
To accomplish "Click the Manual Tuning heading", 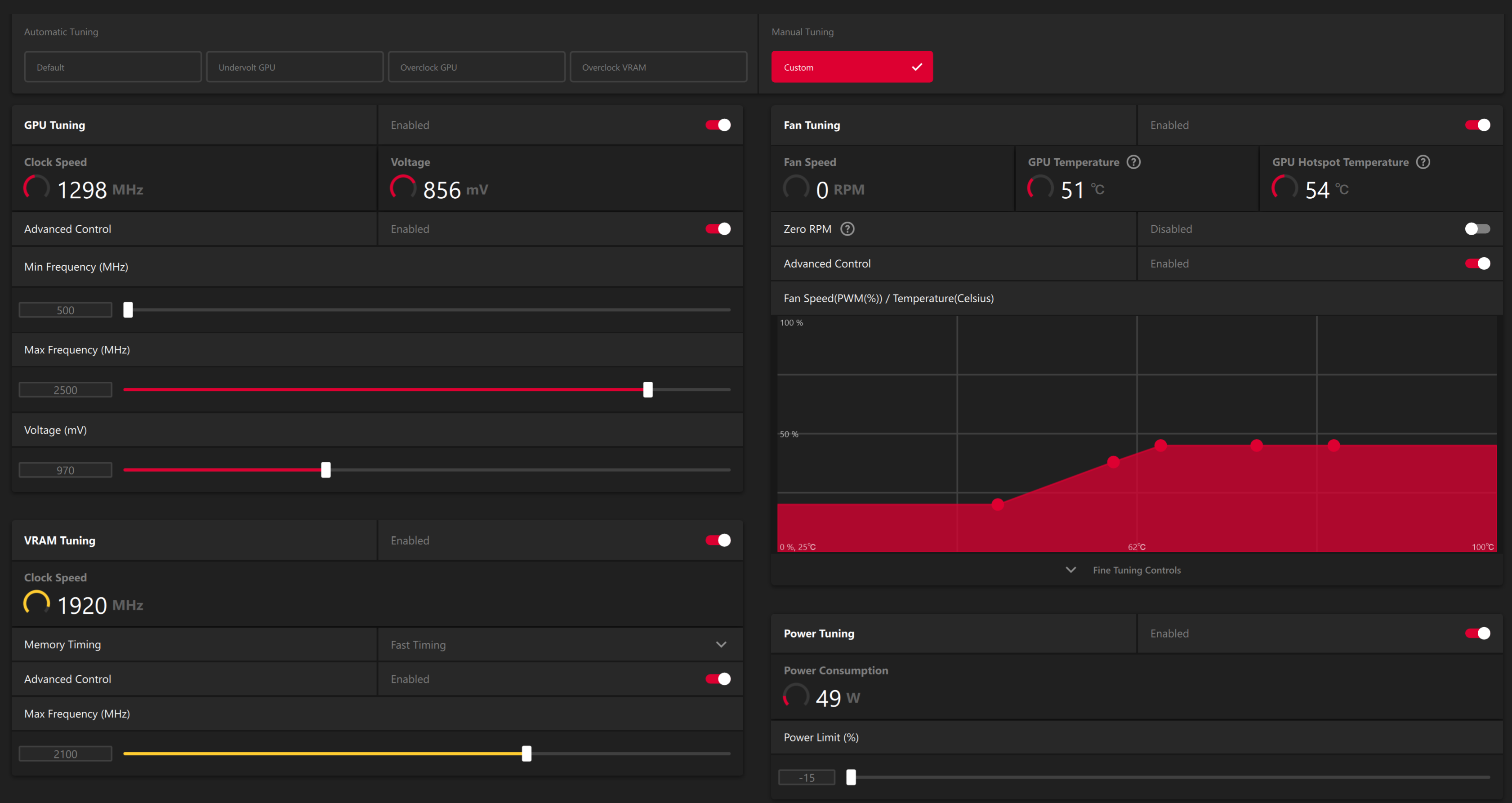I will tap(803, 31).
